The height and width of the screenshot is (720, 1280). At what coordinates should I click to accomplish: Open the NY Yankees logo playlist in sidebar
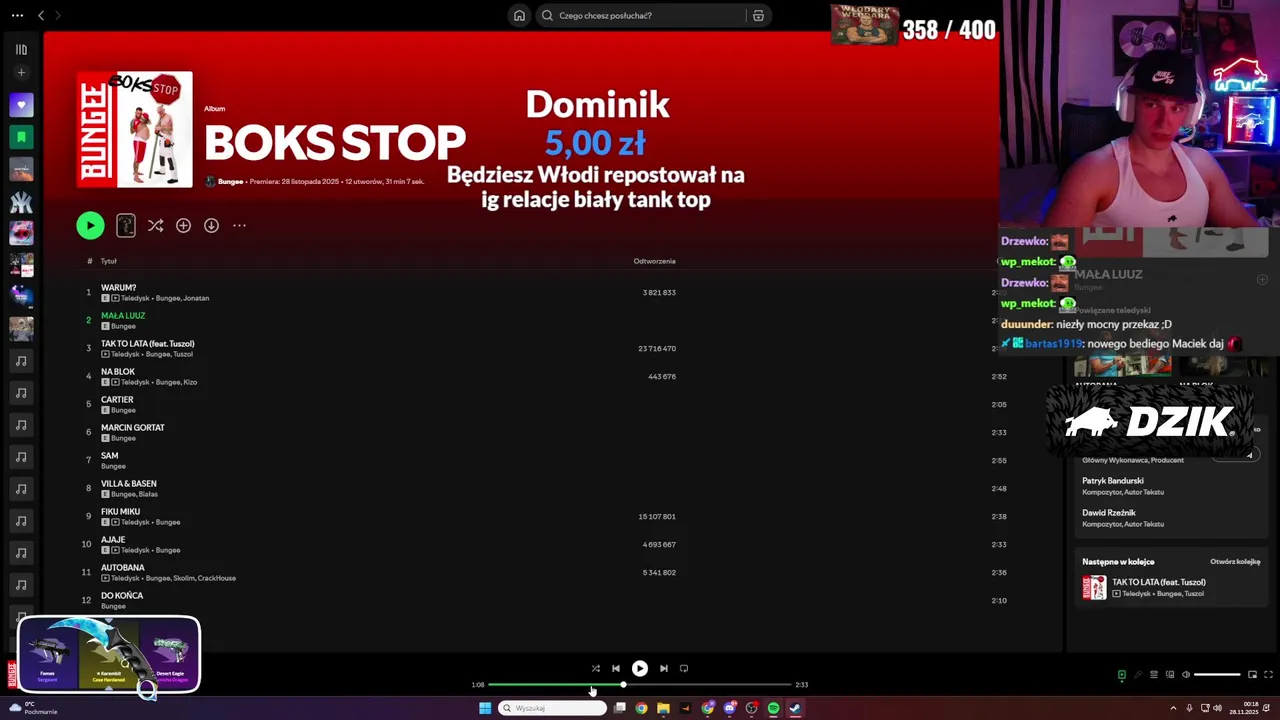[21, 201]
